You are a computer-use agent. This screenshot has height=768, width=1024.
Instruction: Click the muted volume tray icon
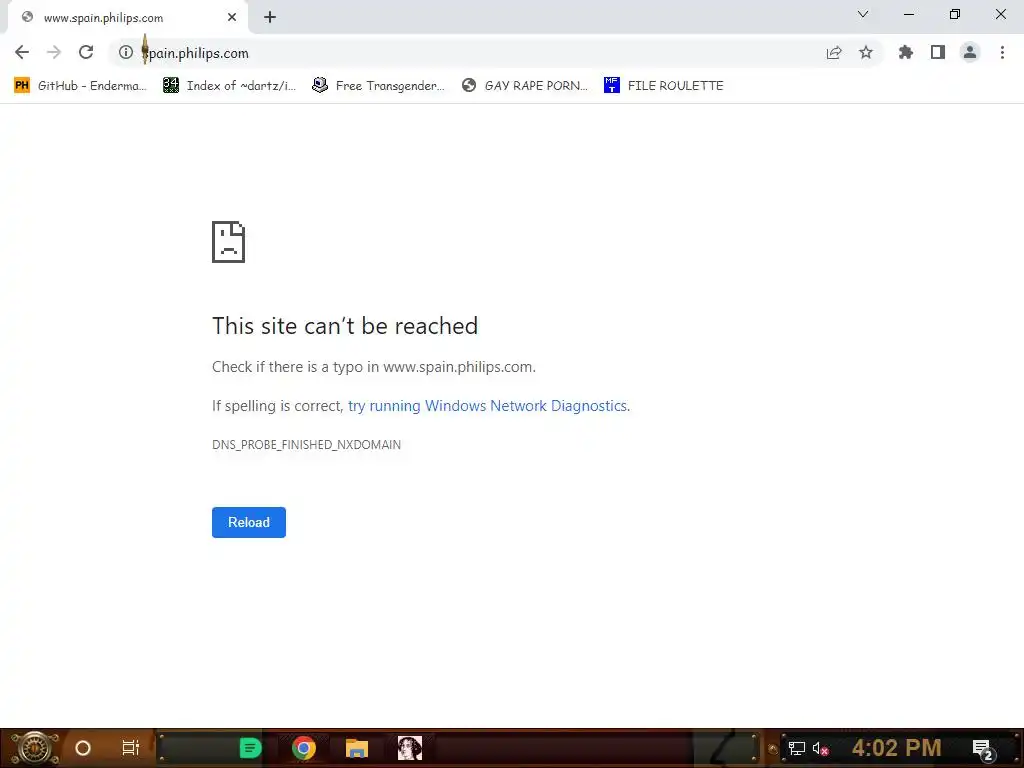tap(820, 748)
